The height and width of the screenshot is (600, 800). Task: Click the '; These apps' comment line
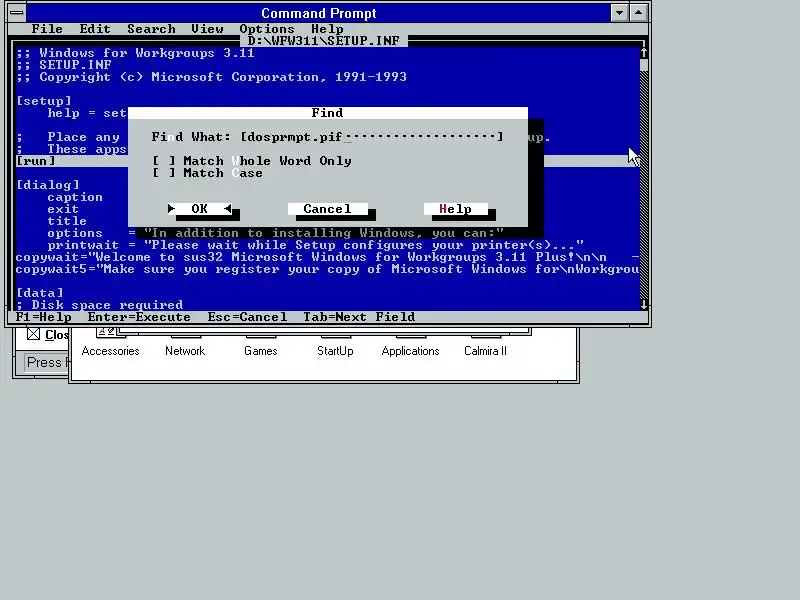tap(71, 149)
